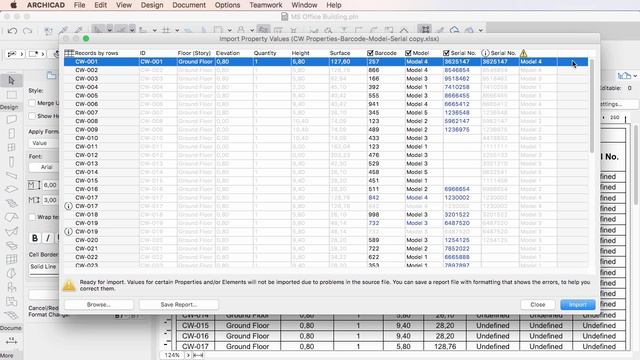The width and height of the screenshot is (640, 360).
Task: Click the eyedropper pick-up parameters icon
Action: (63, 30)
